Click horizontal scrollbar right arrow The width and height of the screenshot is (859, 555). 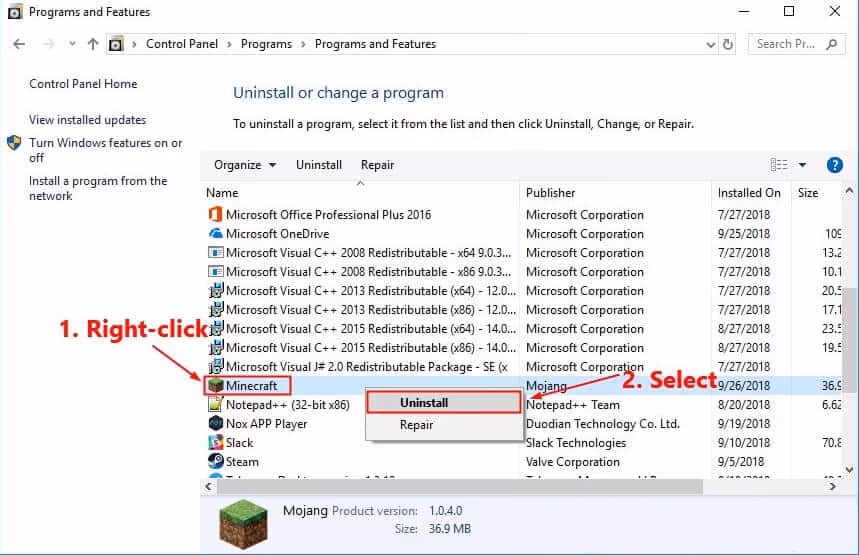pyautogui.click(x=833, y=486)
